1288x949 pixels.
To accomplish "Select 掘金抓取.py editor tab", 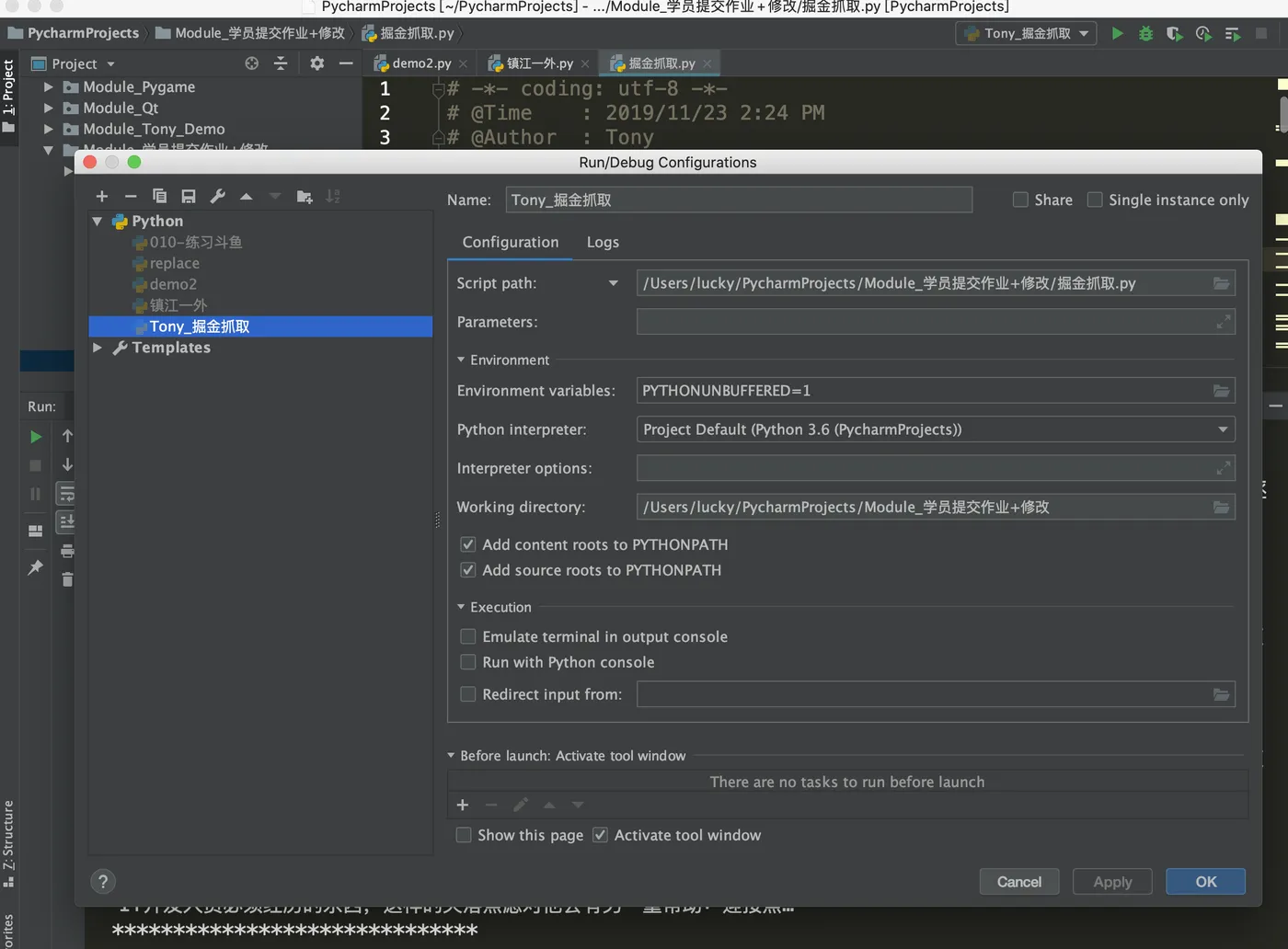I will pos(661,63).
